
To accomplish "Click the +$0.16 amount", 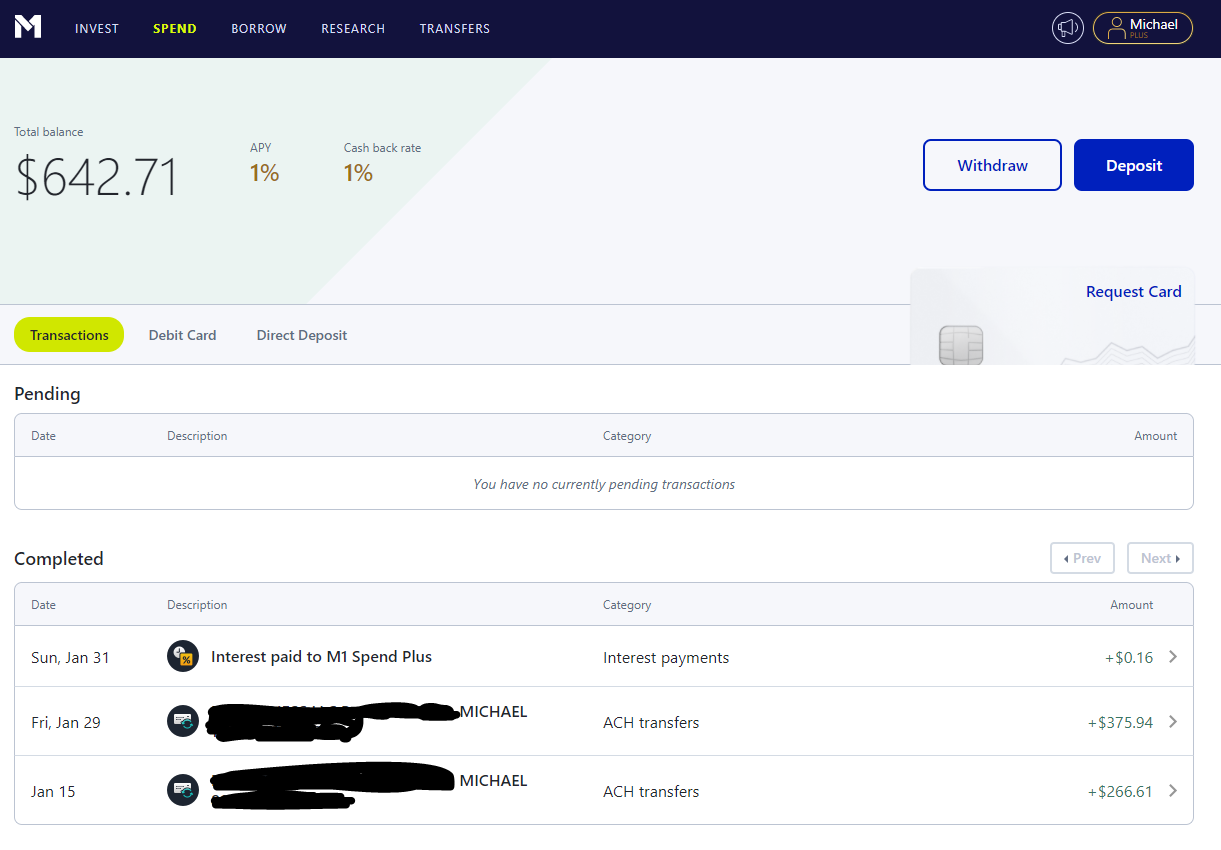I will point(1129,658).
